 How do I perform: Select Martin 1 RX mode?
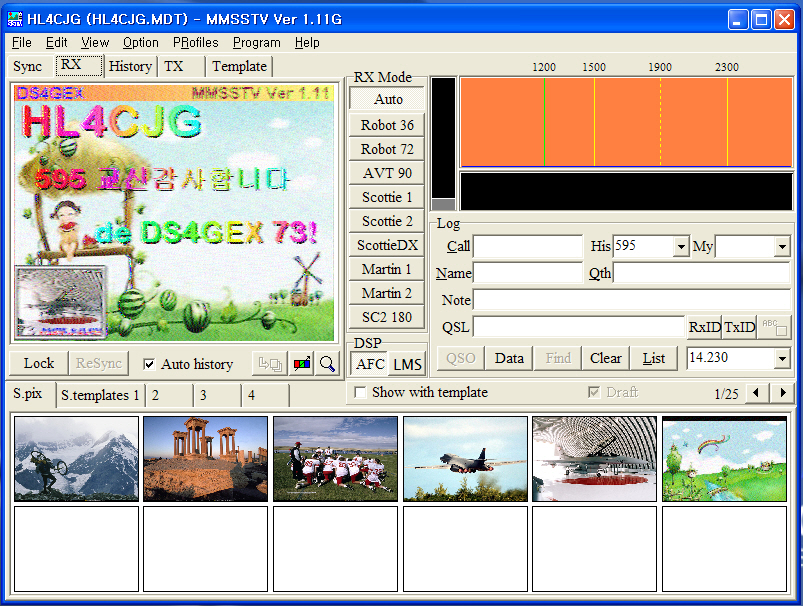(387, 269)
